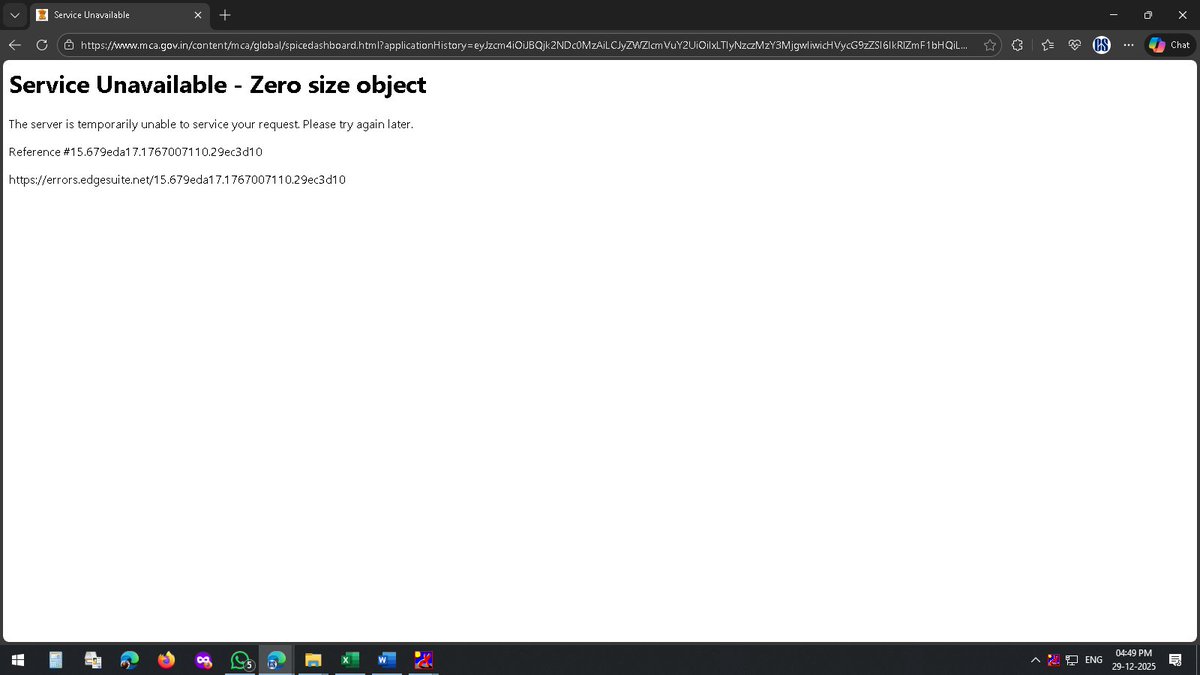Select the Service Unavailable browser tab
This screenshot has width=1200, height=675.
(x=118, y=15)
